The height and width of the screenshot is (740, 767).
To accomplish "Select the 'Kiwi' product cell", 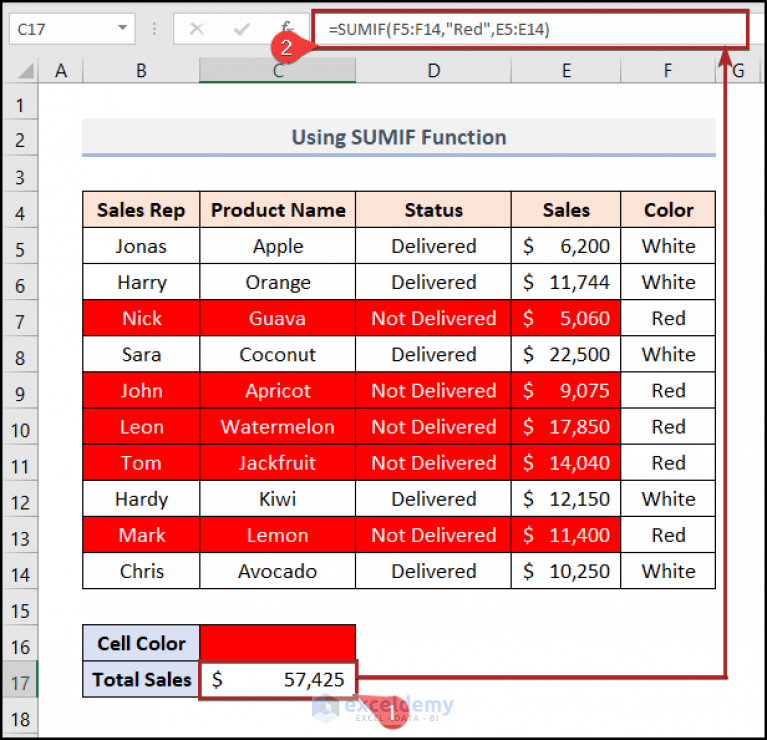I will coord(277,499).
